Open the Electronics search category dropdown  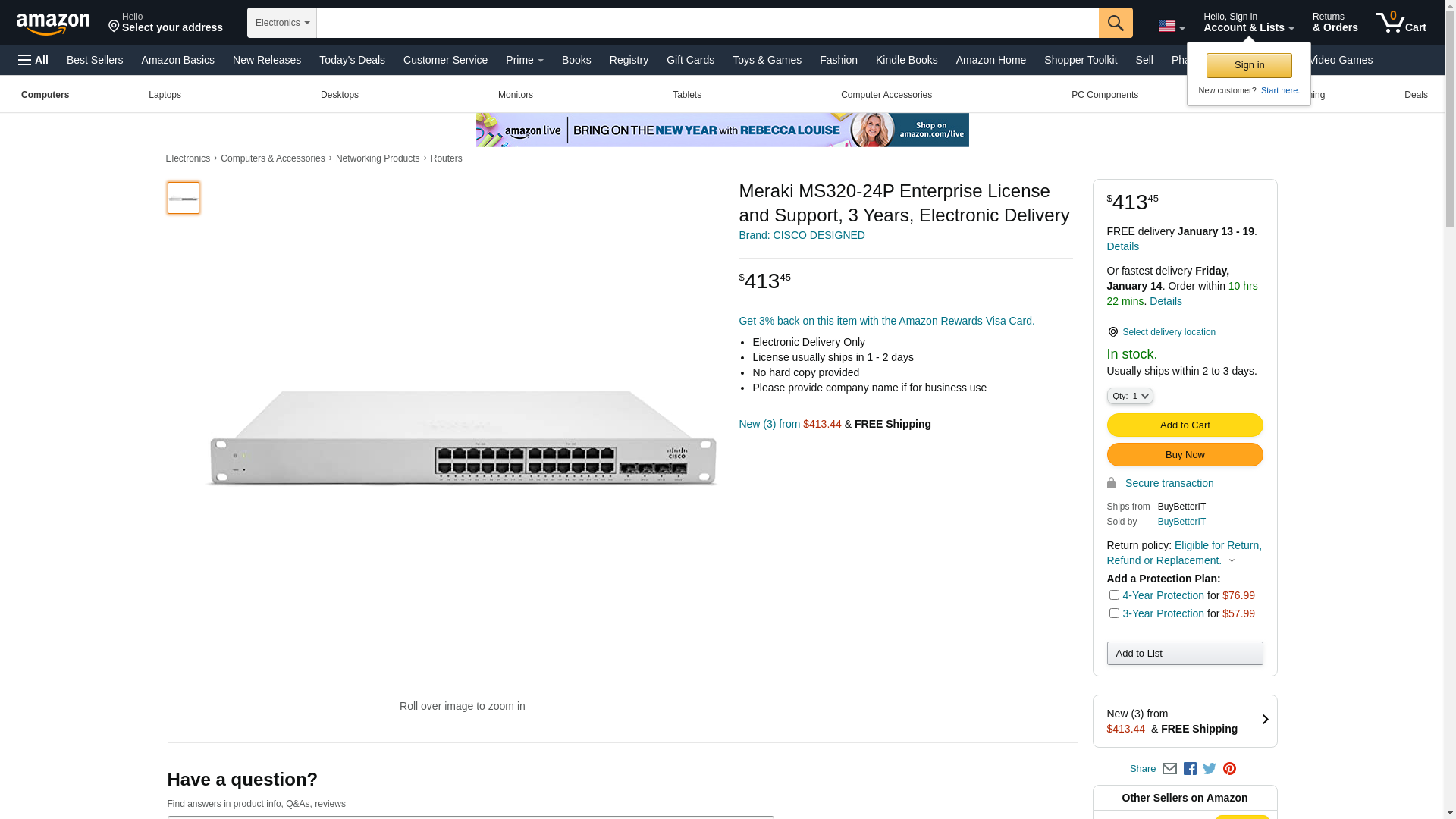pyautogui.click(x=282, y=23)
